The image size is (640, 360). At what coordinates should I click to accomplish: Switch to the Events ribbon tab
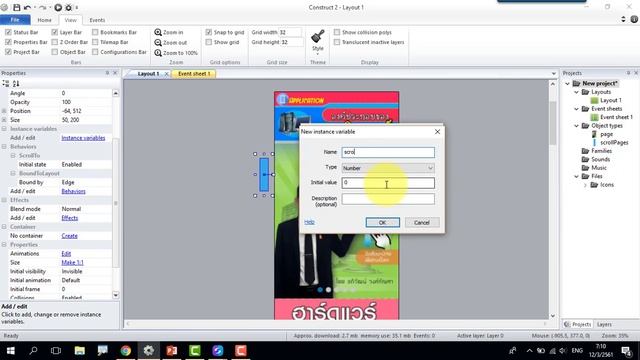click(x=97, y=20)
